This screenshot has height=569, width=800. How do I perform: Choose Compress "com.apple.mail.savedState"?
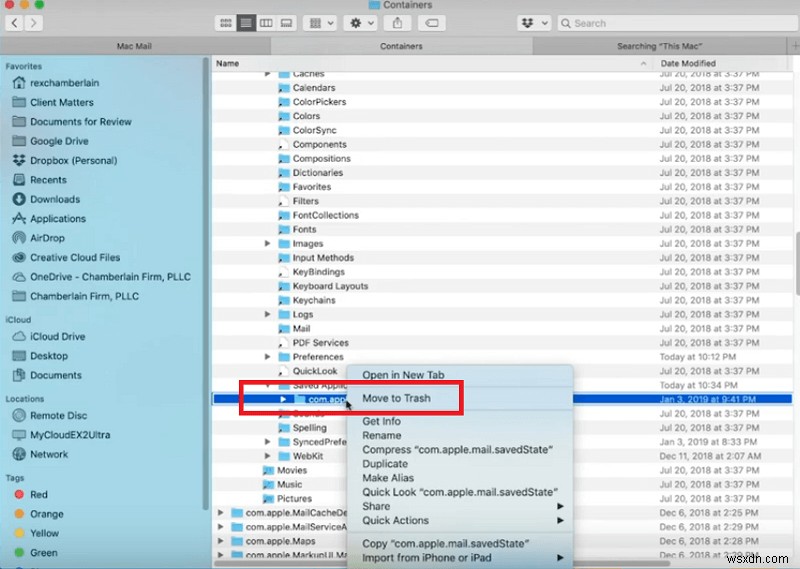460,450
